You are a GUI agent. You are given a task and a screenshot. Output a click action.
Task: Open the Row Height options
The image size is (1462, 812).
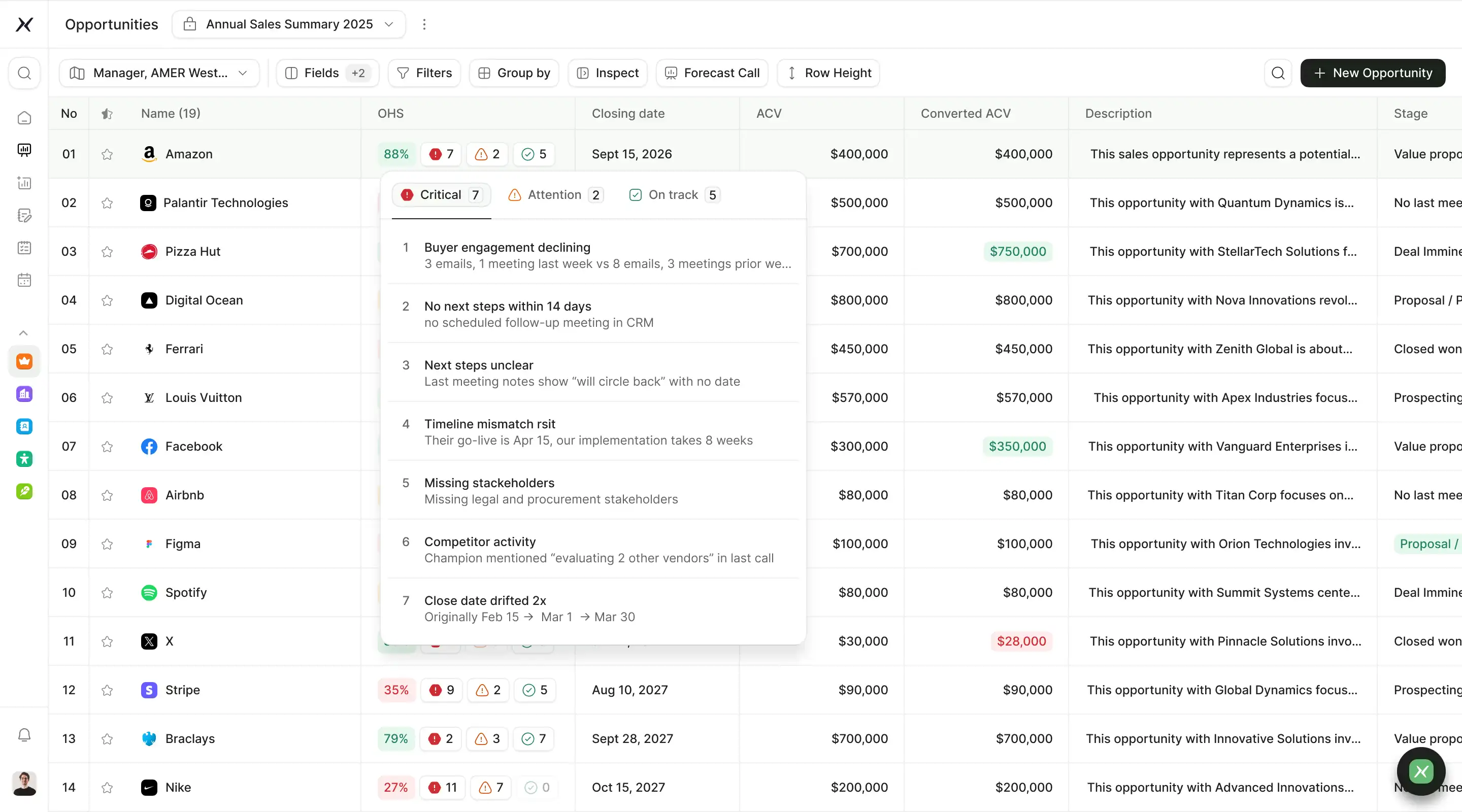[x=828, y=73]
